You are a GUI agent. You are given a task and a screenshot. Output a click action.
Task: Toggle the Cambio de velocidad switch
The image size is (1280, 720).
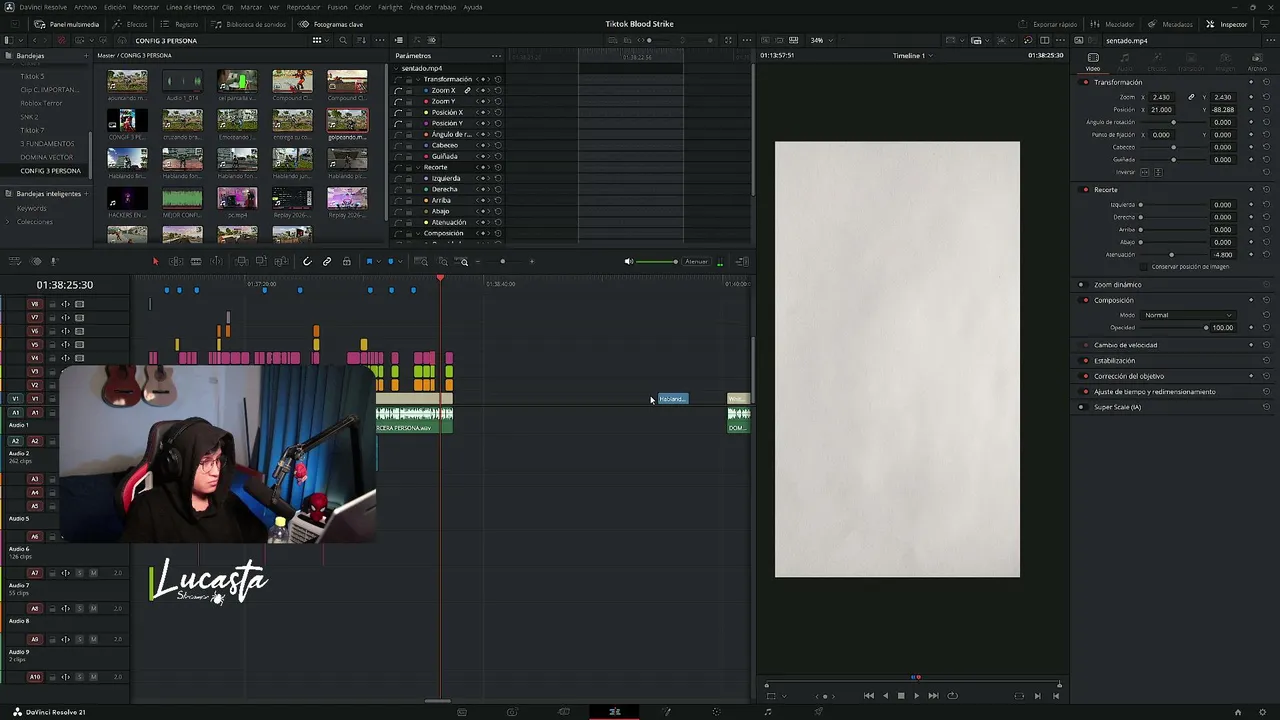click(x=1085, y=345)
